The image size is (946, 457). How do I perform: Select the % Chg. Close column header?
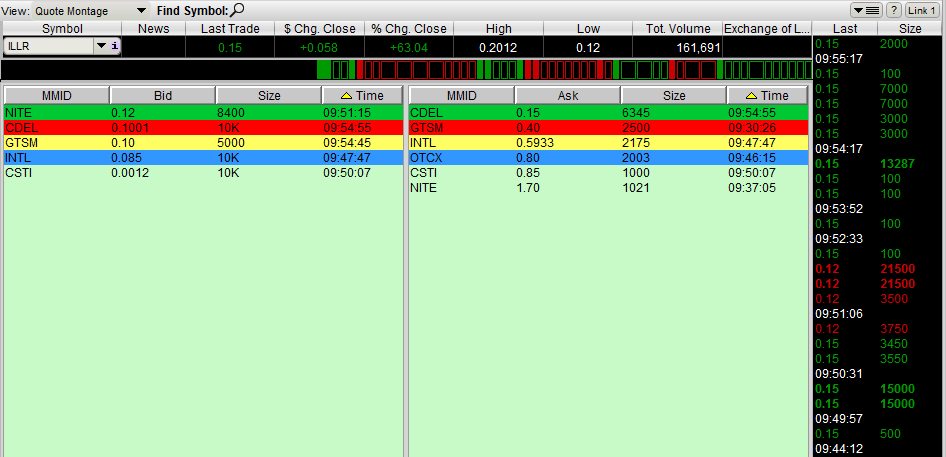click(x=409, y=28)
